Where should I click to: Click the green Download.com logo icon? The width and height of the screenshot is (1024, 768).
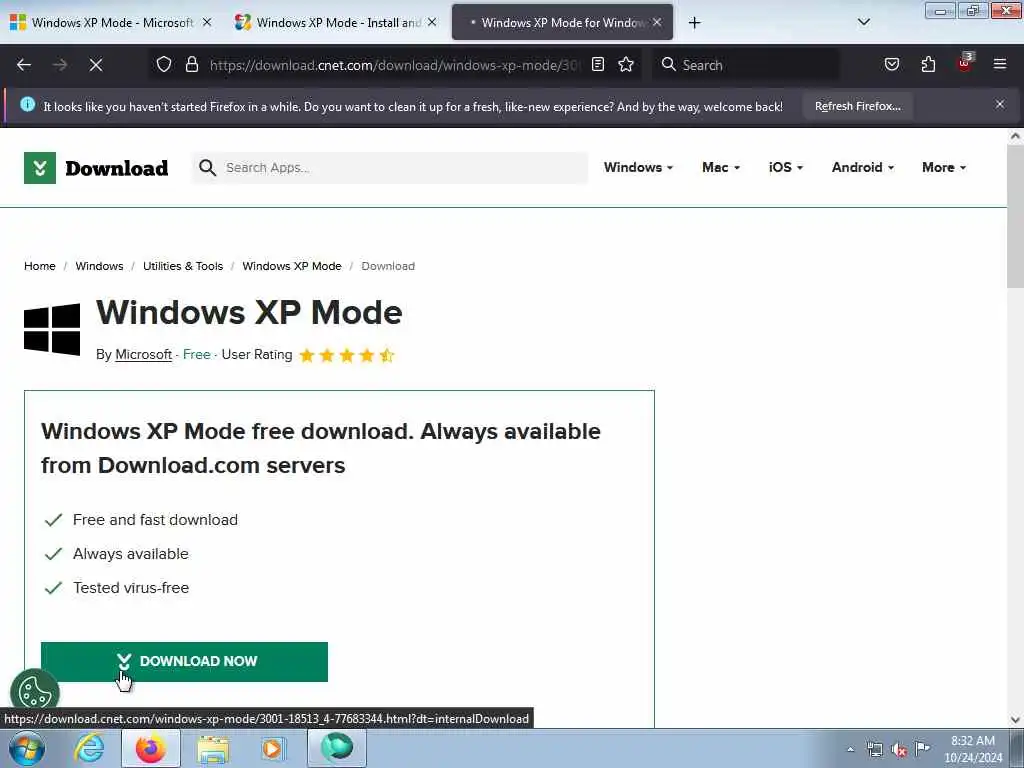(40, 168)
